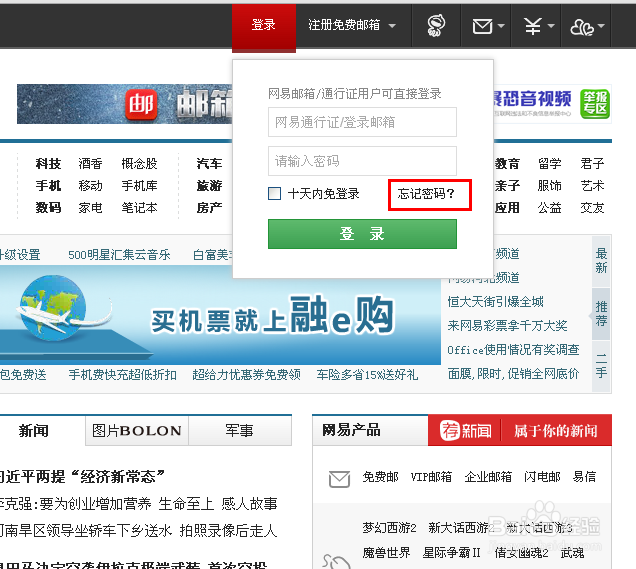
Task: Switch to the 图片BOLON tab
Action: tap(137, 431)
